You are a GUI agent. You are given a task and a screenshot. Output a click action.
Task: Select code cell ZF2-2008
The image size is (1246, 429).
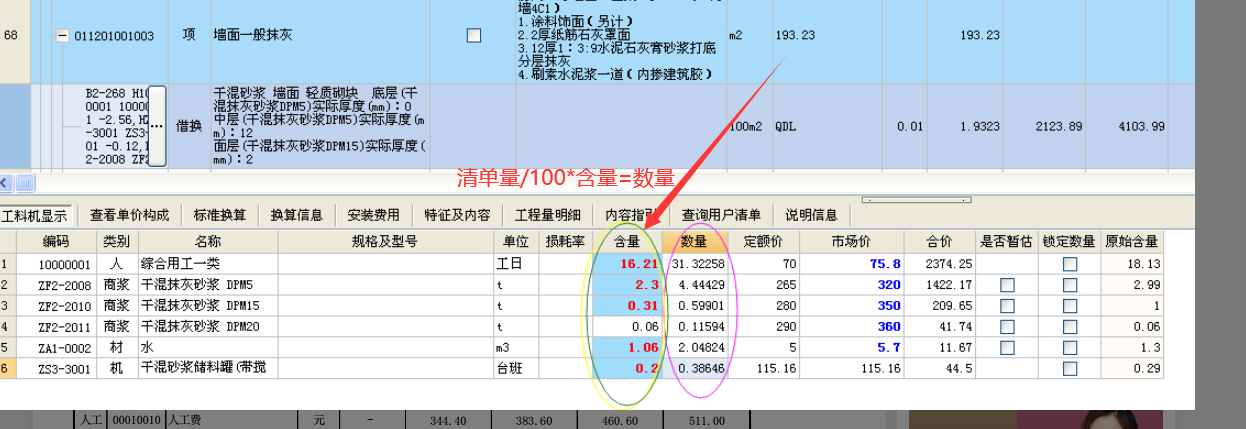coord(56,285)
